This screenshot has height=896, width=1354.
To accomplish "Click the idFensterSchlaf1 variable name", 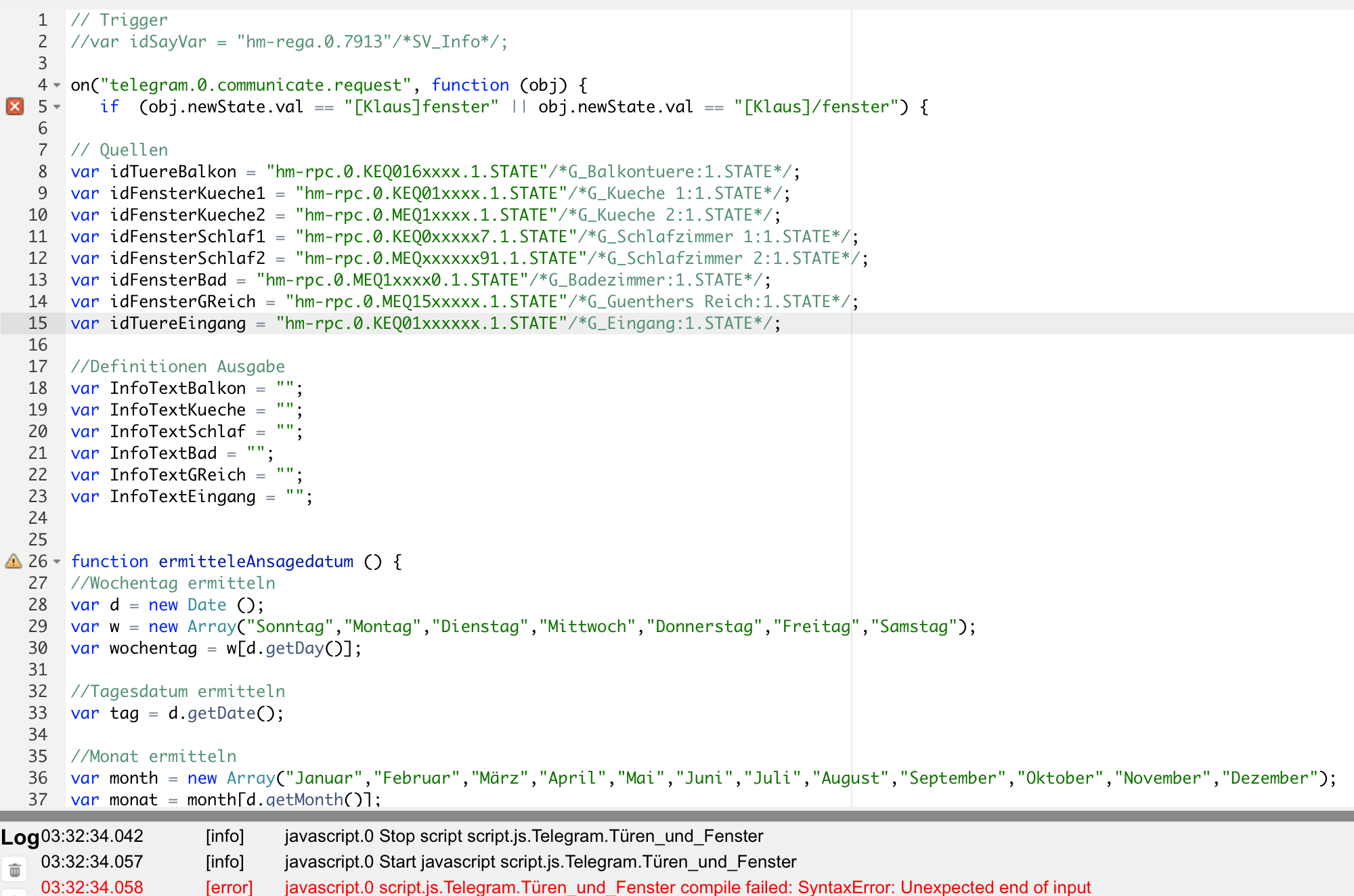I will [188, 237].
